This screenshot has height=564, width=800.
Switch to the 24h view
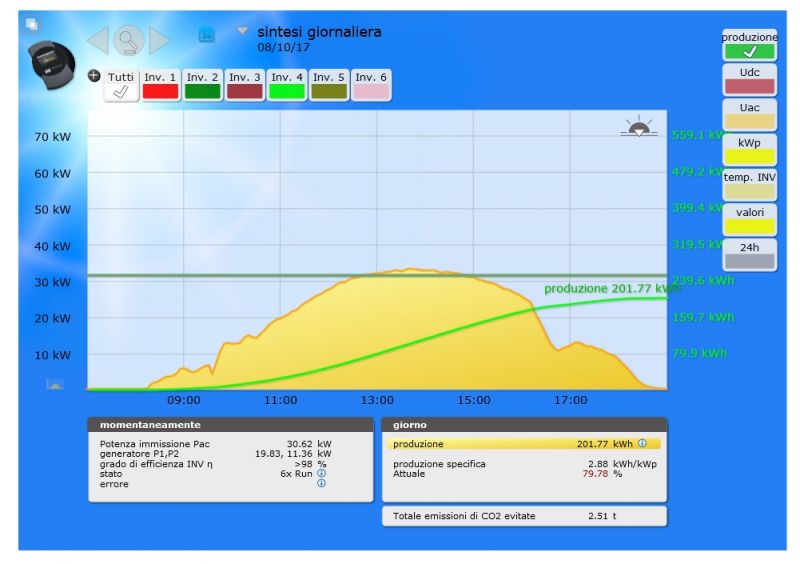(749, 255)
